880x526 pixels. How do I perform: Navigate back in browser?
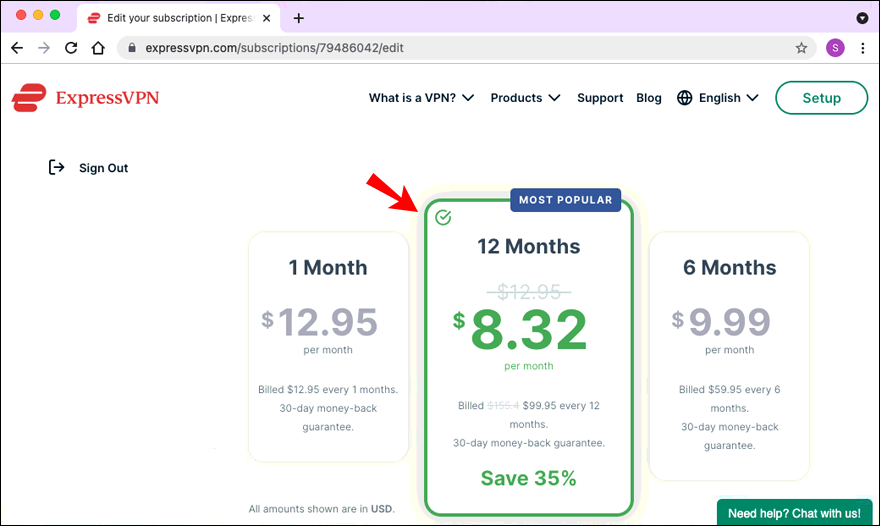click(x=17, y=48)
